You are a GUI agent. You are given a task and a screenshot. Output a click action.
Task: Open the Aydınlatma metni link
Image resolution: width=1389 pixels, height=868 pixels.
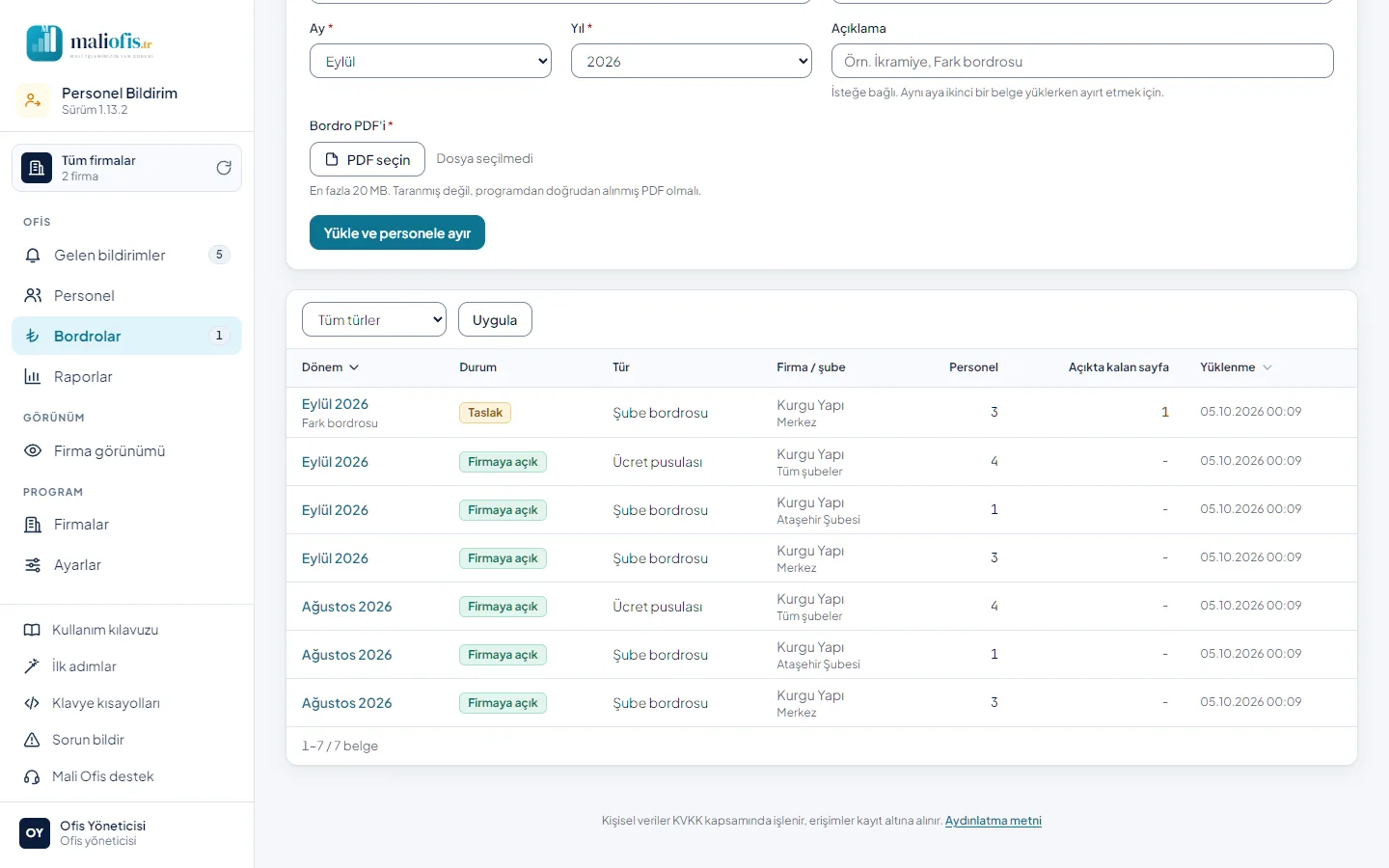[x=994, y=821]
